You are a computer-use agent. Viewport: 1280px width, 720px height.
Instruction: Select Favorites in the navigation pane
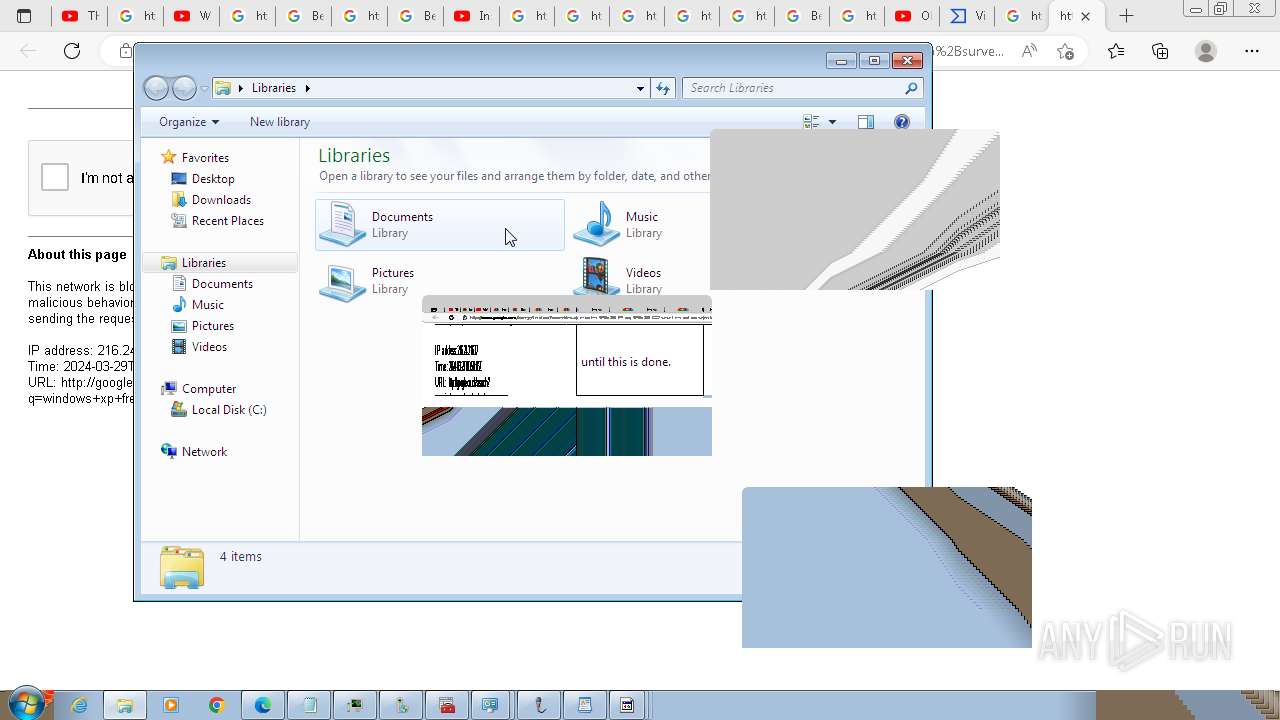(x=205, y=158)
